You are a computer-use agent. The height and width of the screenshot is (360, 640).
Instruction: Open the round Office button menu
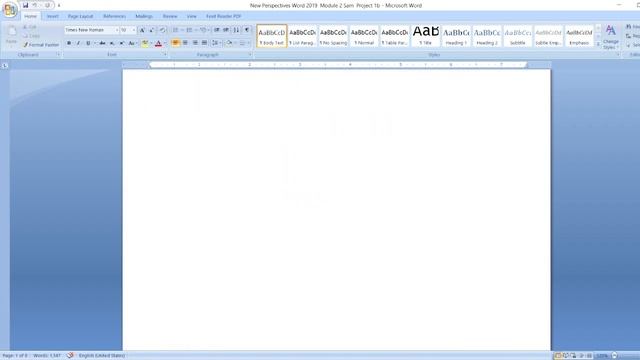click(x=9, y=10)
